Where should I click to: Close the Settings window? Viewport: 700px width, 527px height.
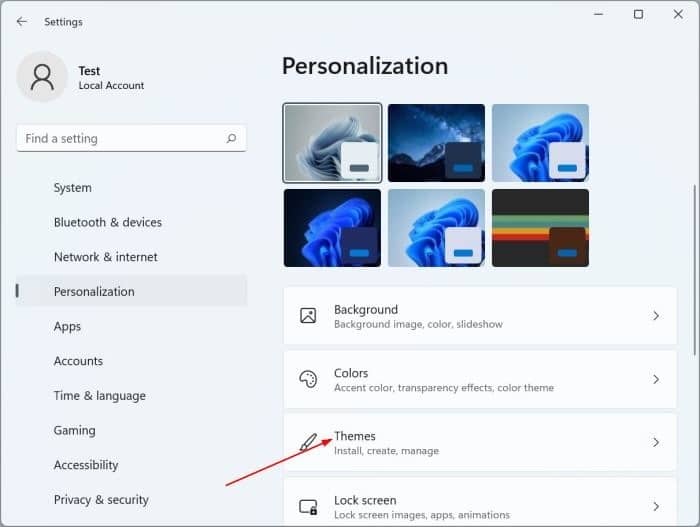pos(678,14)
